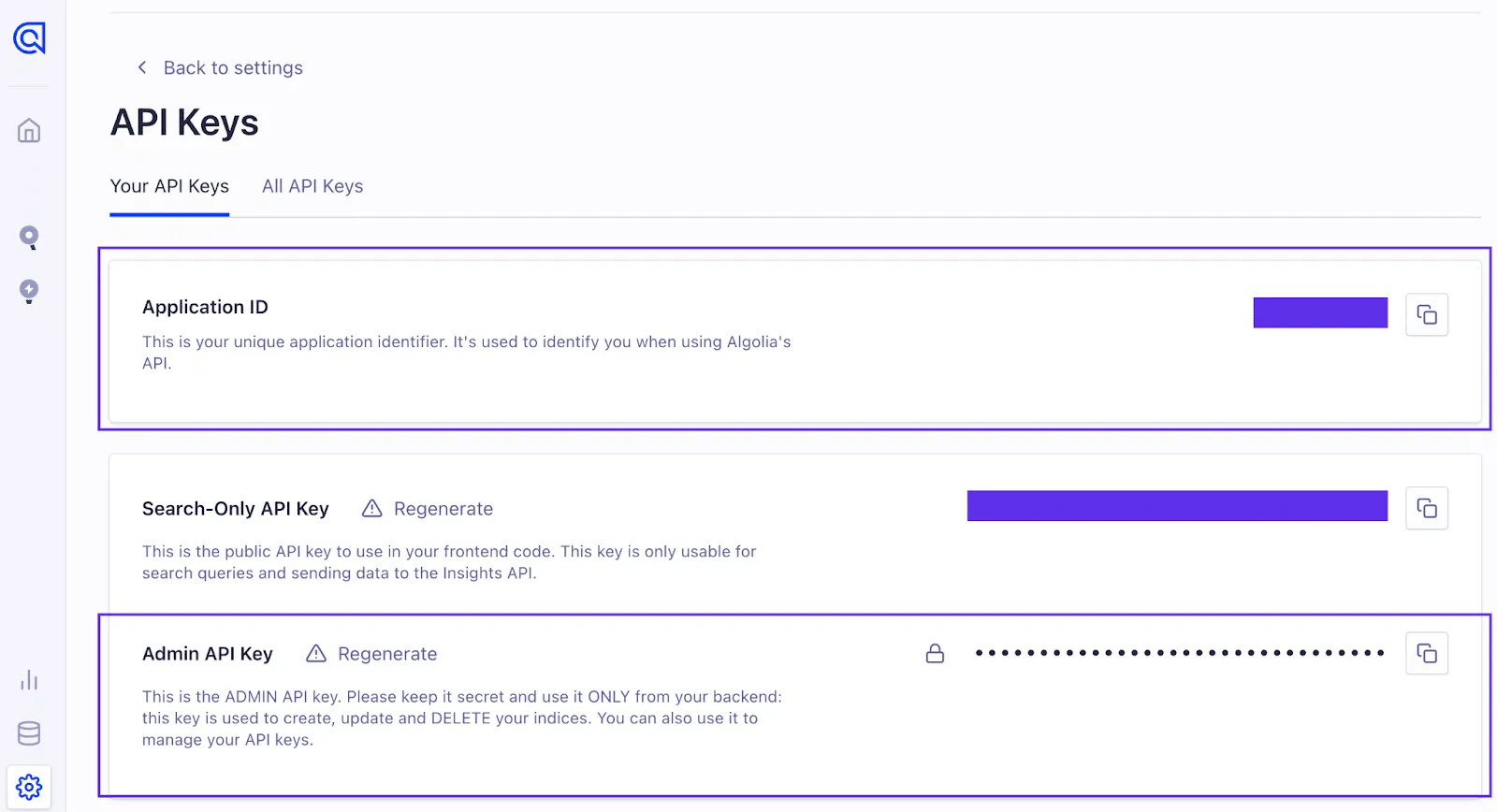This screenshot has height=812, width=1497.
Task: Click the masked Admin API Key dots
Action: tap(1179, 653)
